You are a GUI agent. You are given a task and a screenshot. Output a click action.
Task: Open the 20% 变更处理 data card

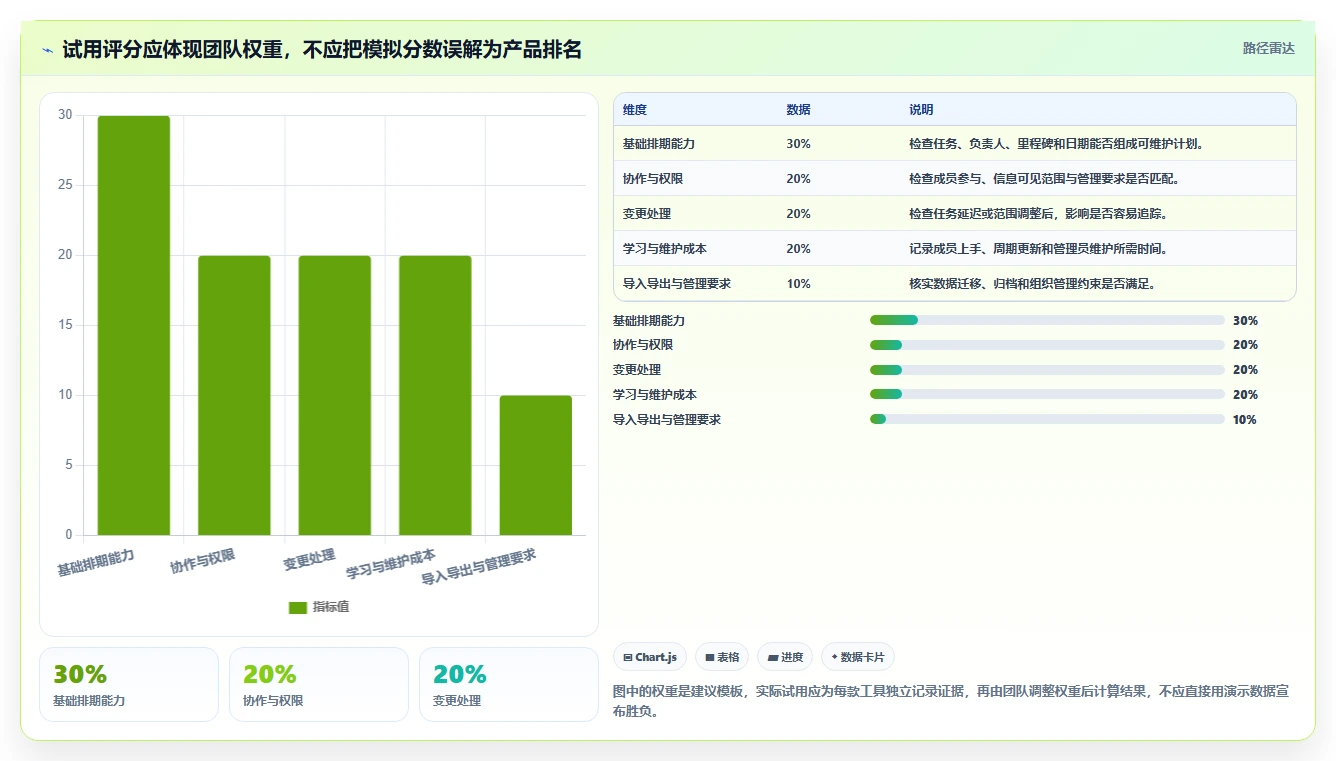509,684
